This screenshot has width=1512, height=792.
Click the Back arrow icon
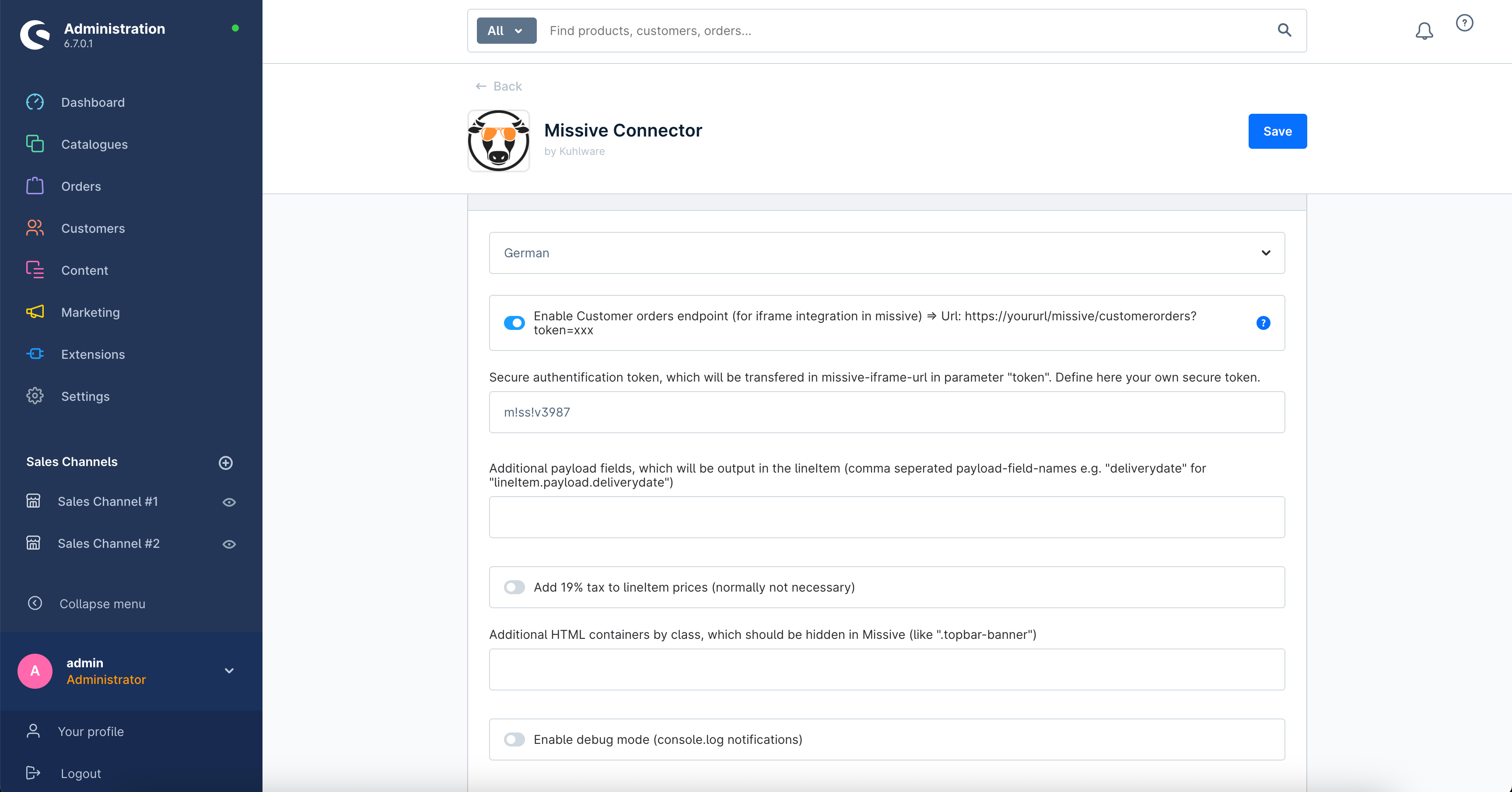pyautogui.click(x=481, y=86)
